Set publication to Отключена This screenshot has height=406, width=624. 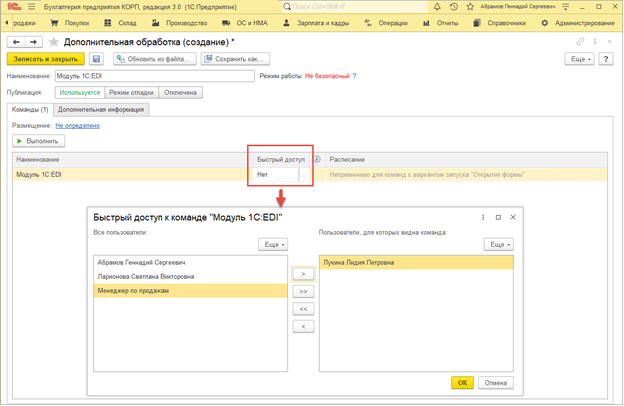coord(180,92)
